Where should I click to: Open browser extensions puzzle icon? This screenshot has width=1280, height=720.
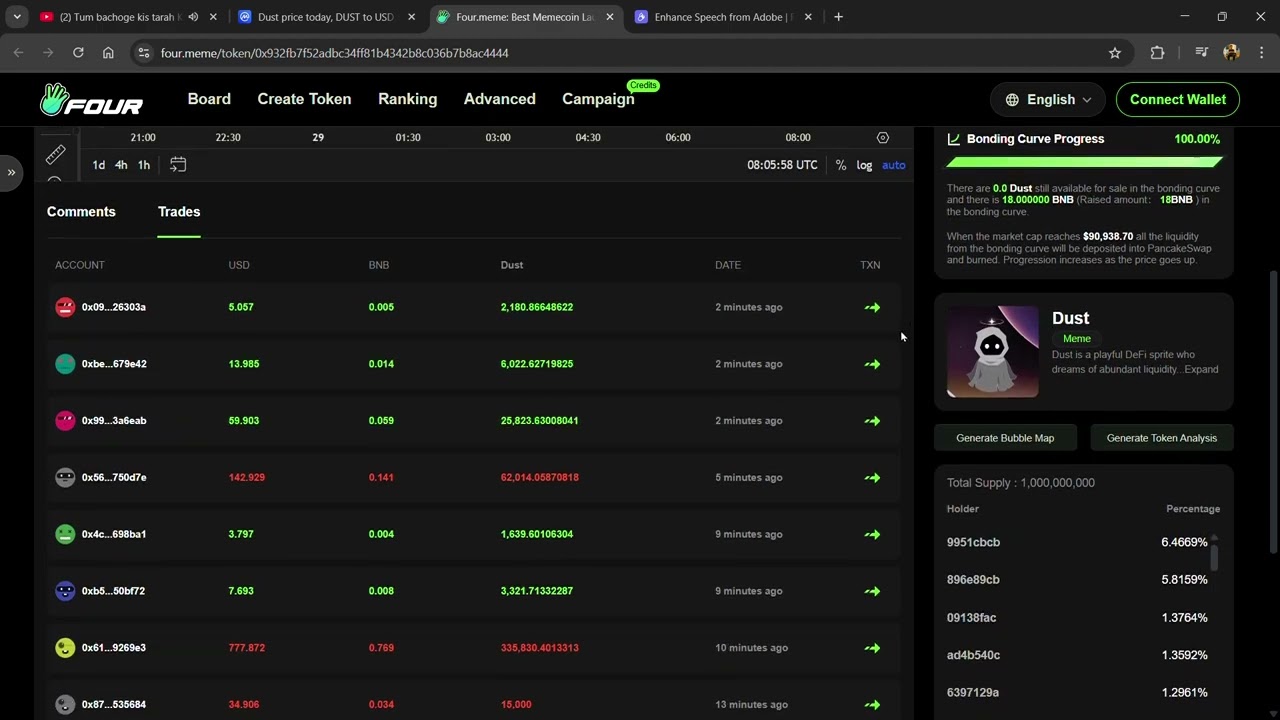coord(1157,53)
